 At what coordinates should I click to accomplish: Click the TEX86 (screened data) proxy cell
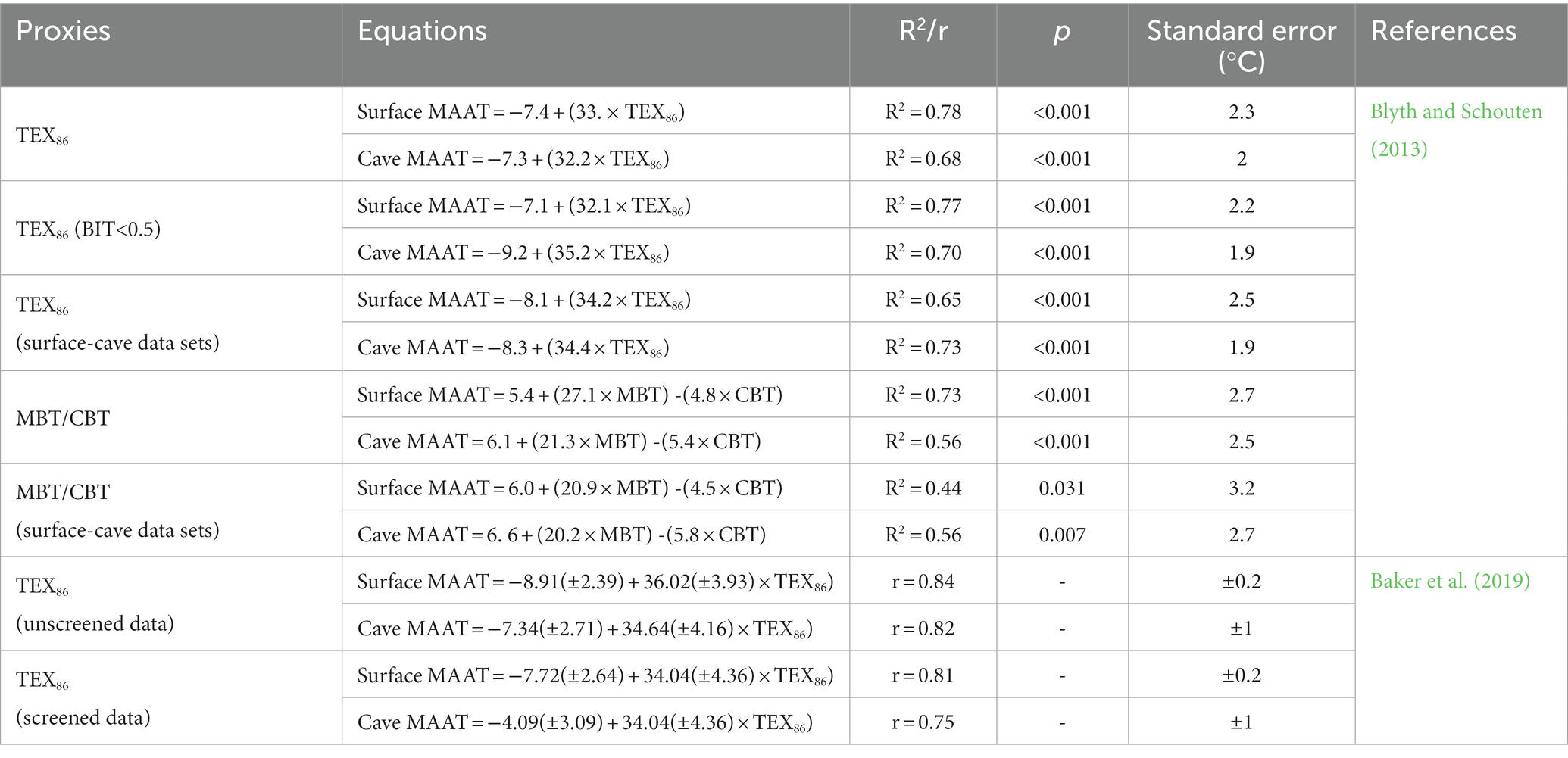tap(171, 697)
